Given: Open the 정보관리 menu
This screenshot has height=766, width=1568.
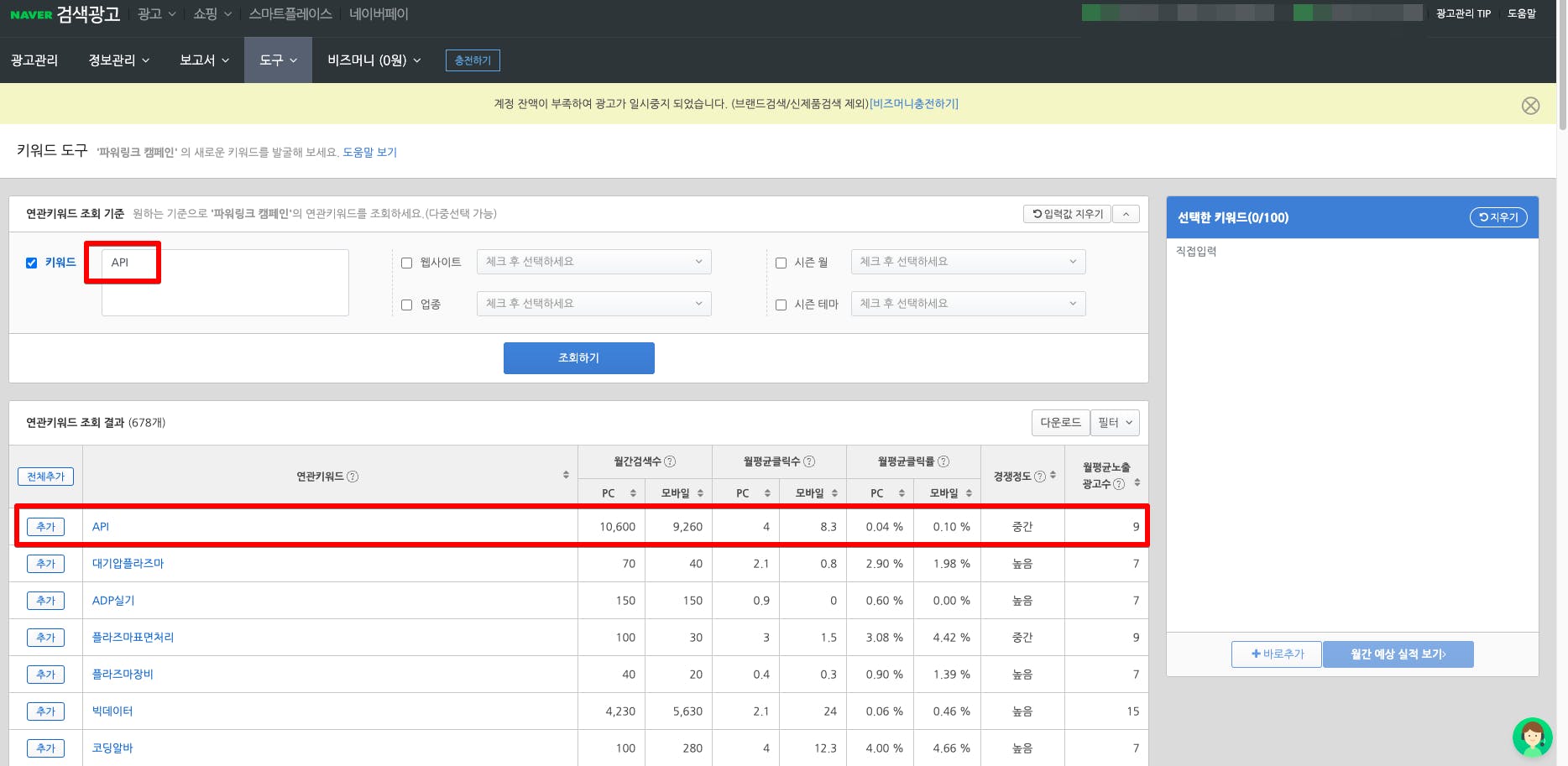Looking at the screenshot, I should 118,60.
